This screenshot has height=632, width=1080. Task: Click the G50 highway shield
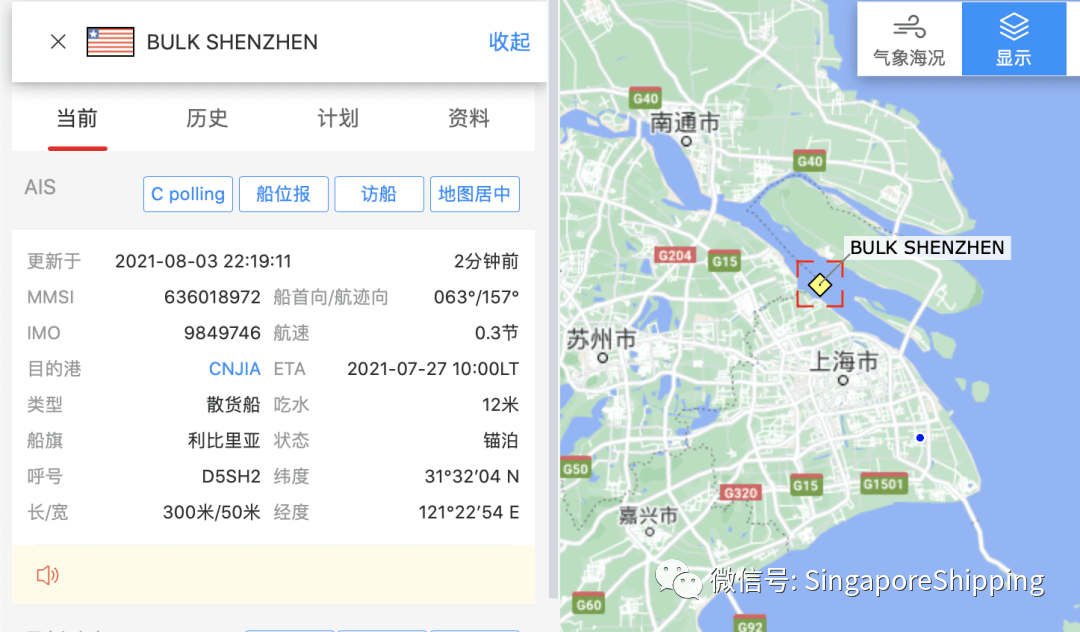[x=576, y=468]
